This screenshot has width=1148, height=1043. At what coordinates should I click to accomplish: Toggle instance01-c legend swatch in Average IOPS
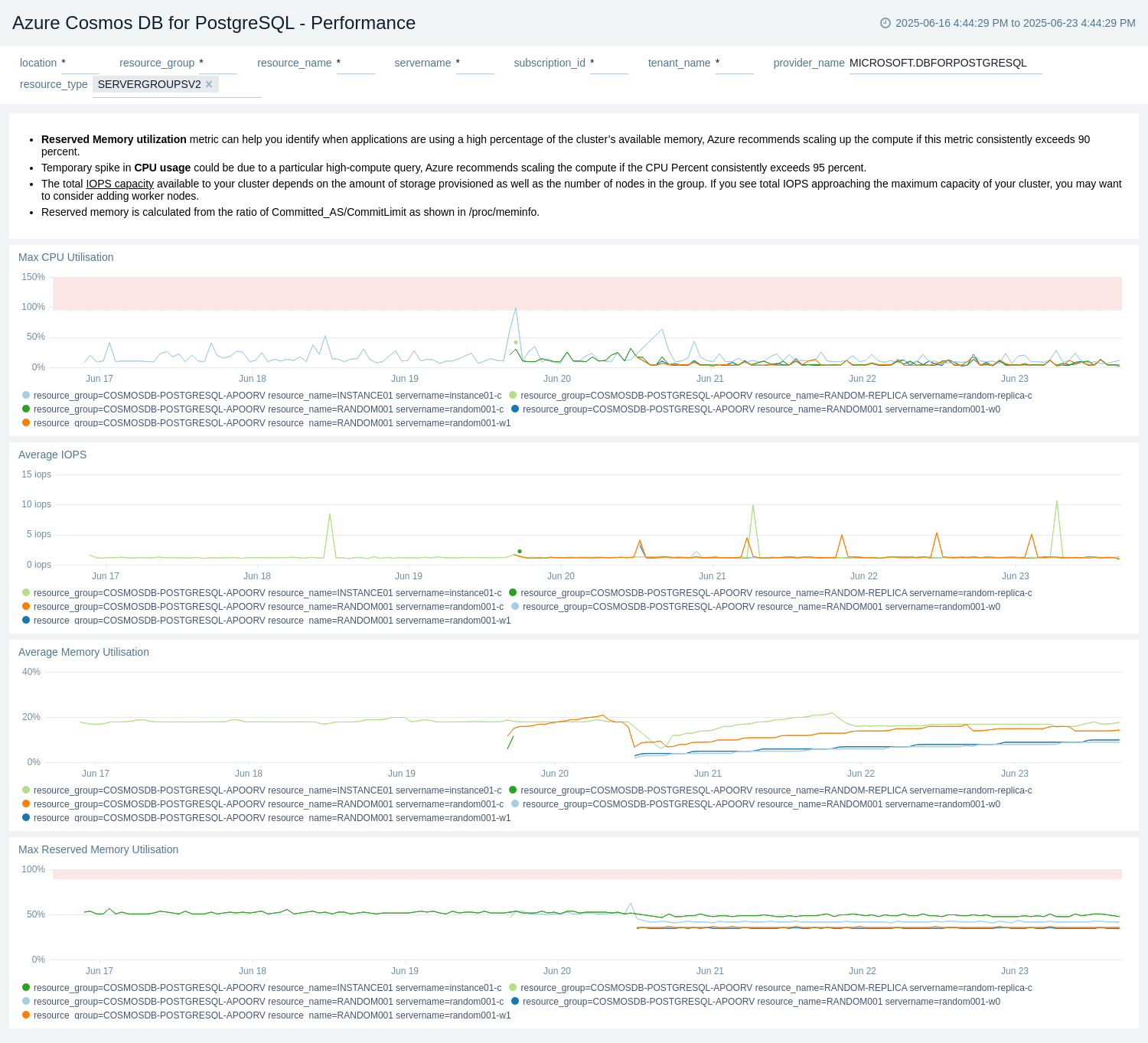click(x=26, y=593)
